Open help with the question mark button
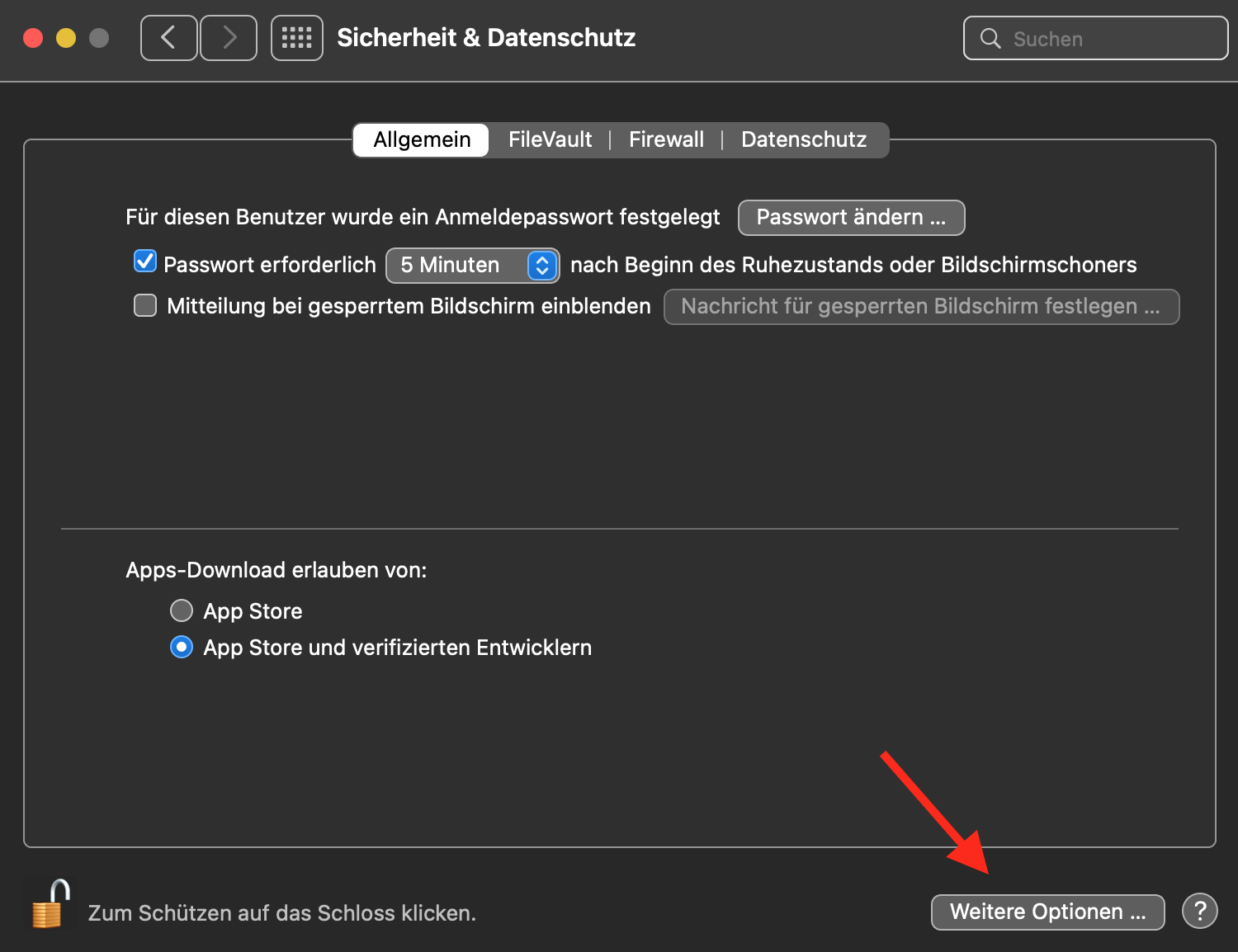Screen dimensions: 1238x952 click(x=1199, y=912)
